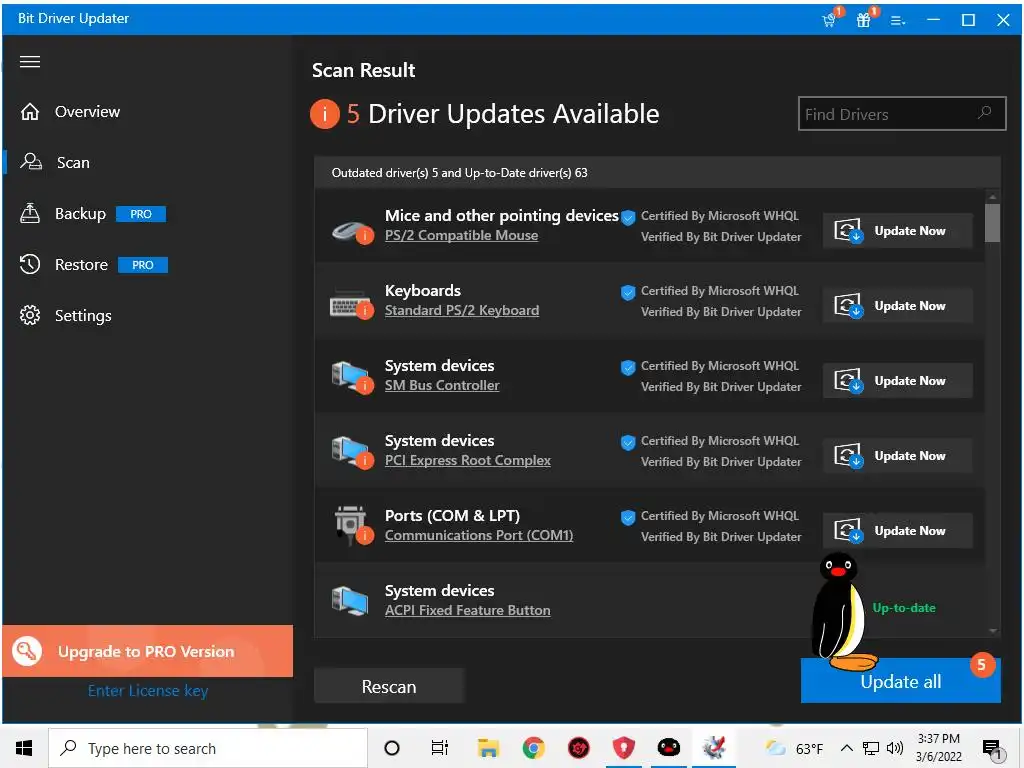Click the Rescan button
Image resolution: width=1024 pixels, height=768 pixels.
[389, 686]
